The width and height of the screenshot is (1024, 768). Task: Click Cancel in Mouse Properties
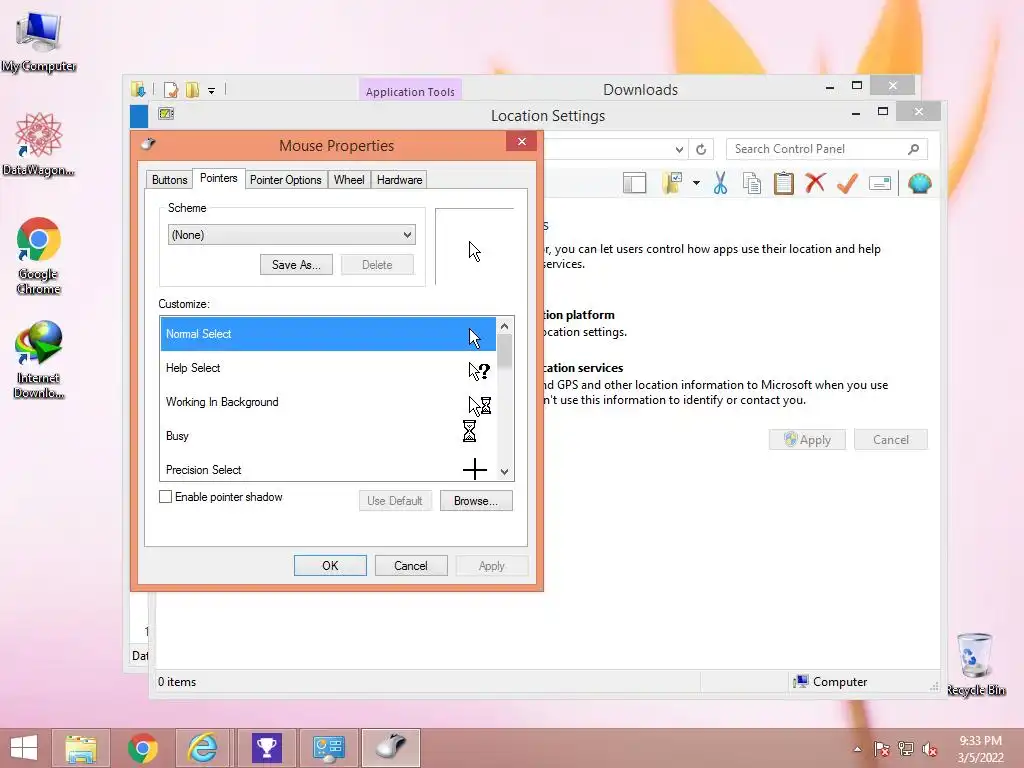[x=411, y=566]
